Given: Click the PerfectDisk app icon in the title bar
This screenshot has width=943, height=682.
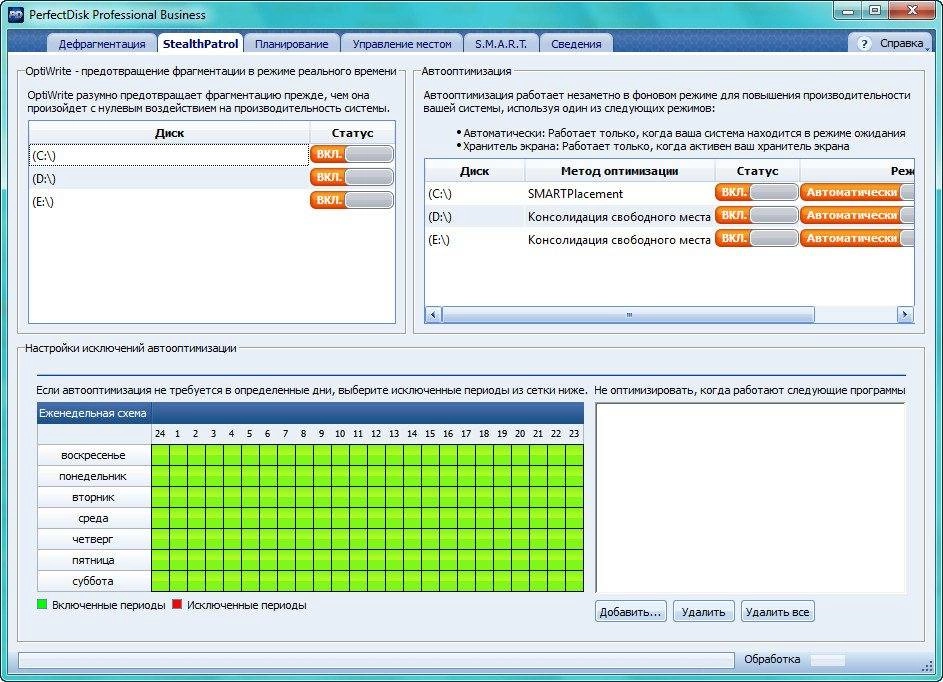Looking at the screenshot, I should coord(16,14).
